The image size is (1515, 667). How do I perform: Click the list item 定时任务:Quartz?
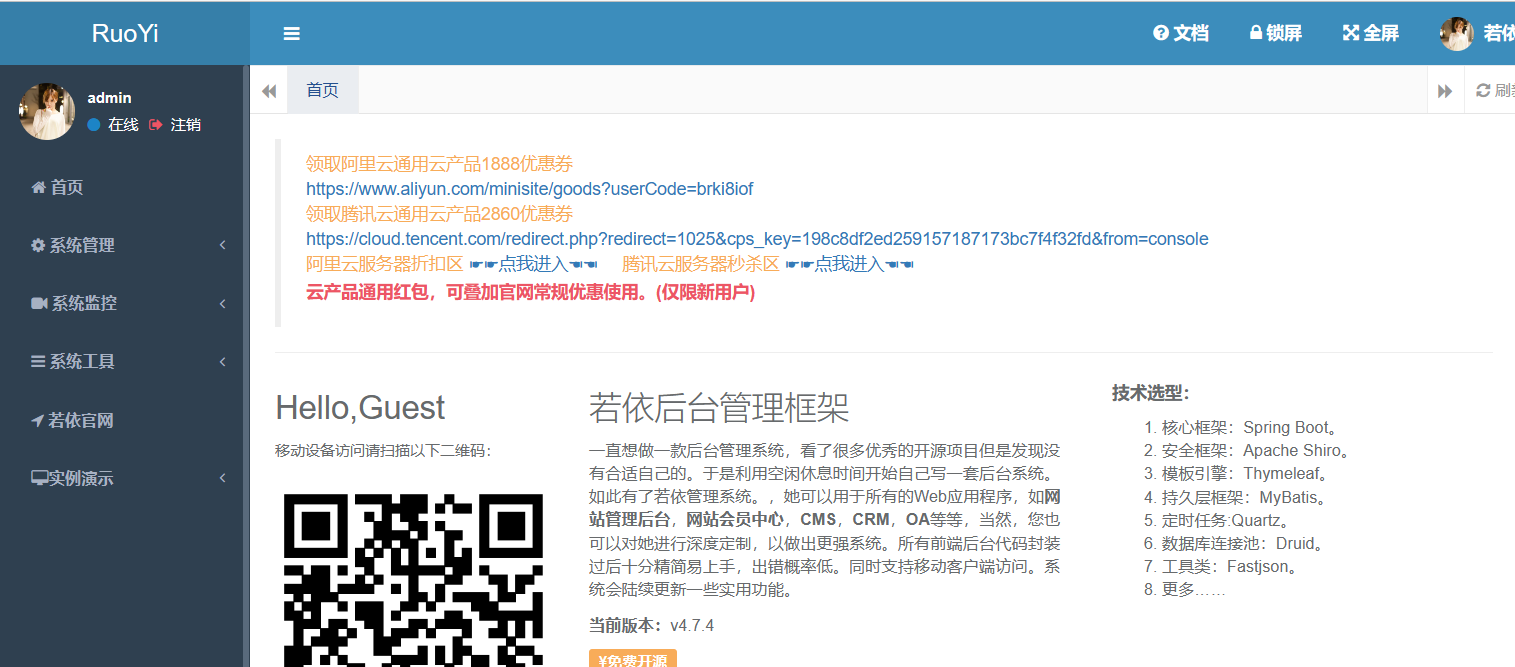1226,520
